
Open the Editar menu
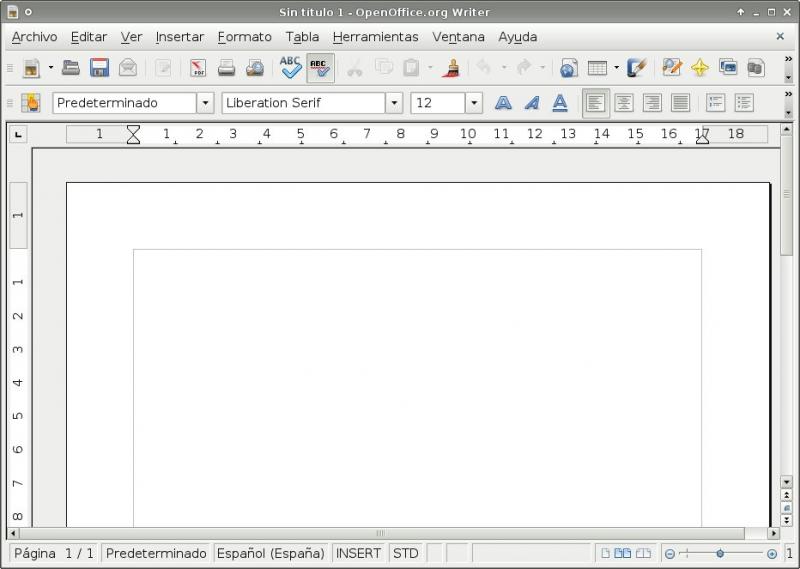coord(89,37)
